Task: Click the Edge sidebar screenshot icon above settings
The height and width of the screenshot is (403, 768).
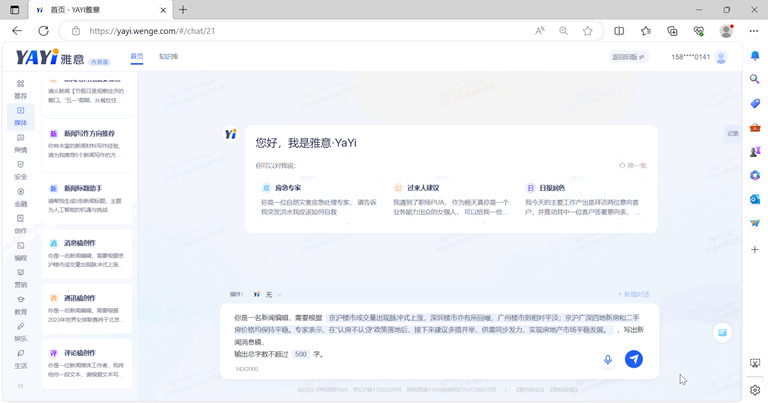Action: pyautogui.click(x=755, y=363)
